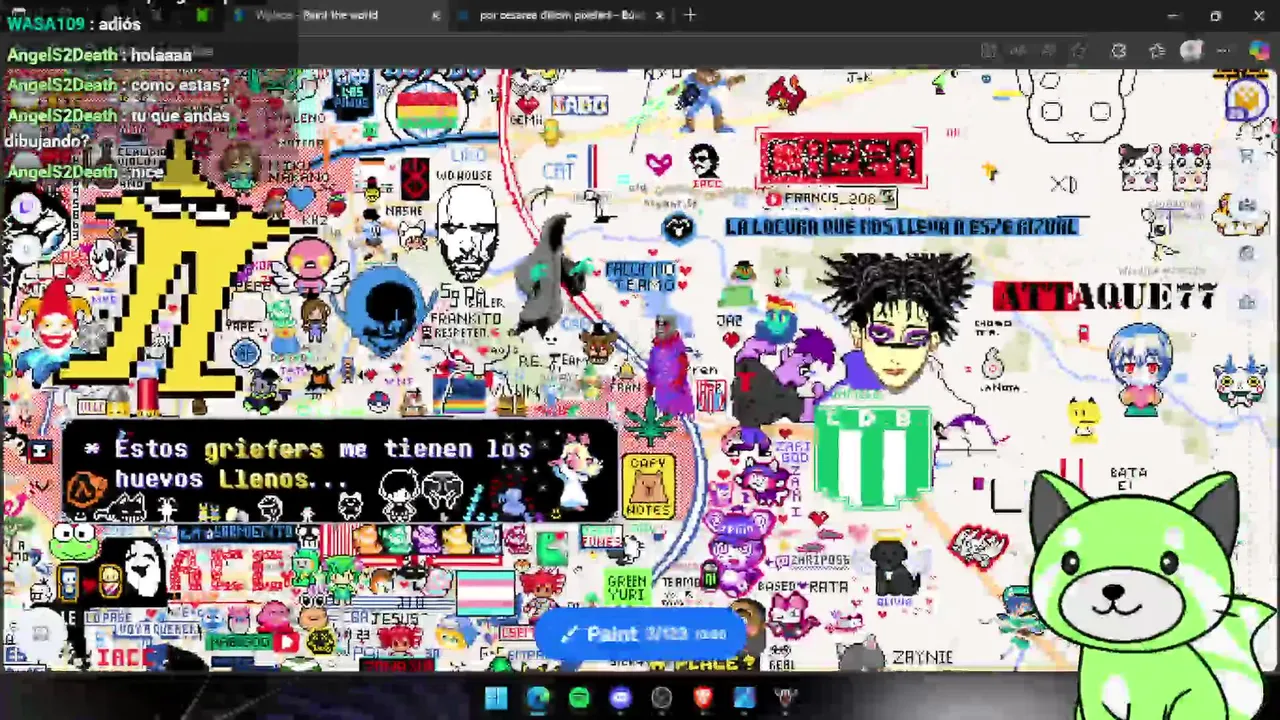The height and width of the screenshot is (720, 1280).
Task: Open the browser Favorites star icon
Action: coord(1156,51)
